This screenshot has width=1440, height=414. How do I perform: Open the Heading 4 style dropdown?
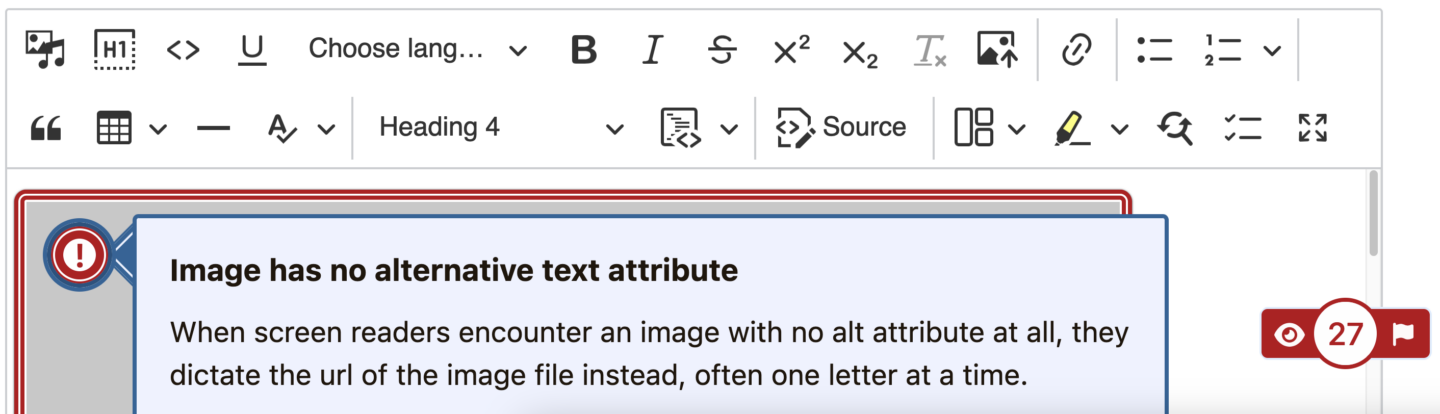(501, 127)
